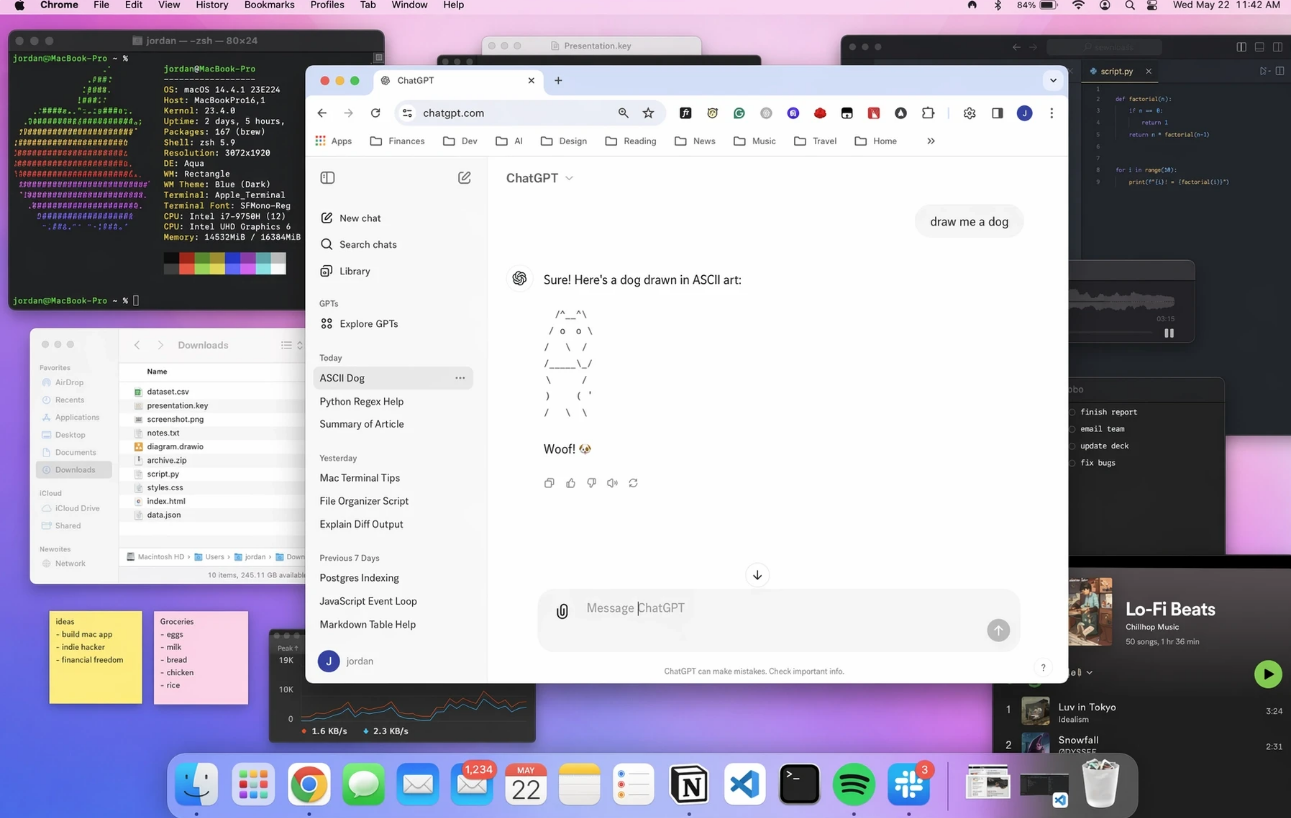Click Search chats in the sidebar

pyautogui.click(x=391, y=244)
